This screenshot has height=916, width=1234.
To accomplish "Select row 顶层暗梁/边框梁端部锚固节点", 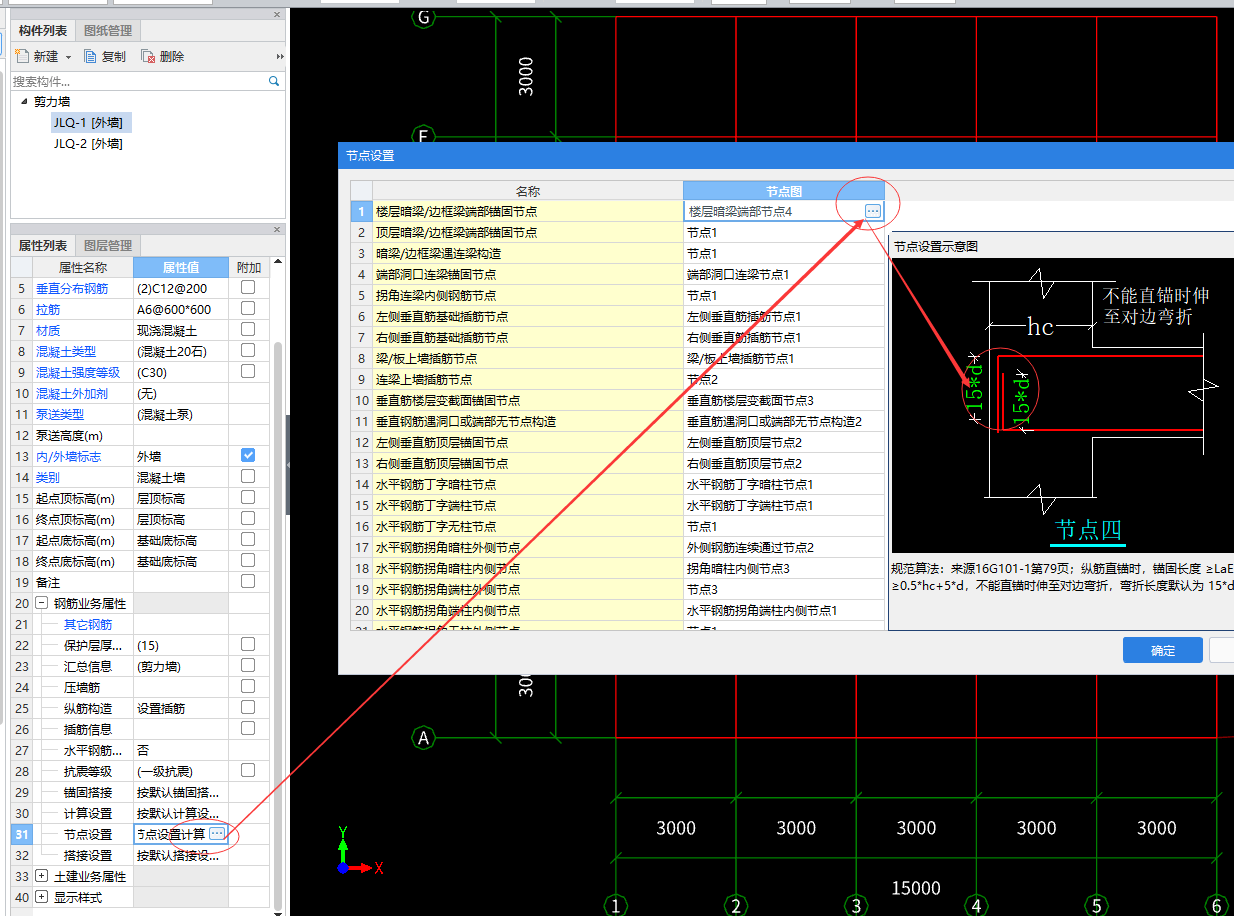I will pyautogui.click(x=528, y=232).
